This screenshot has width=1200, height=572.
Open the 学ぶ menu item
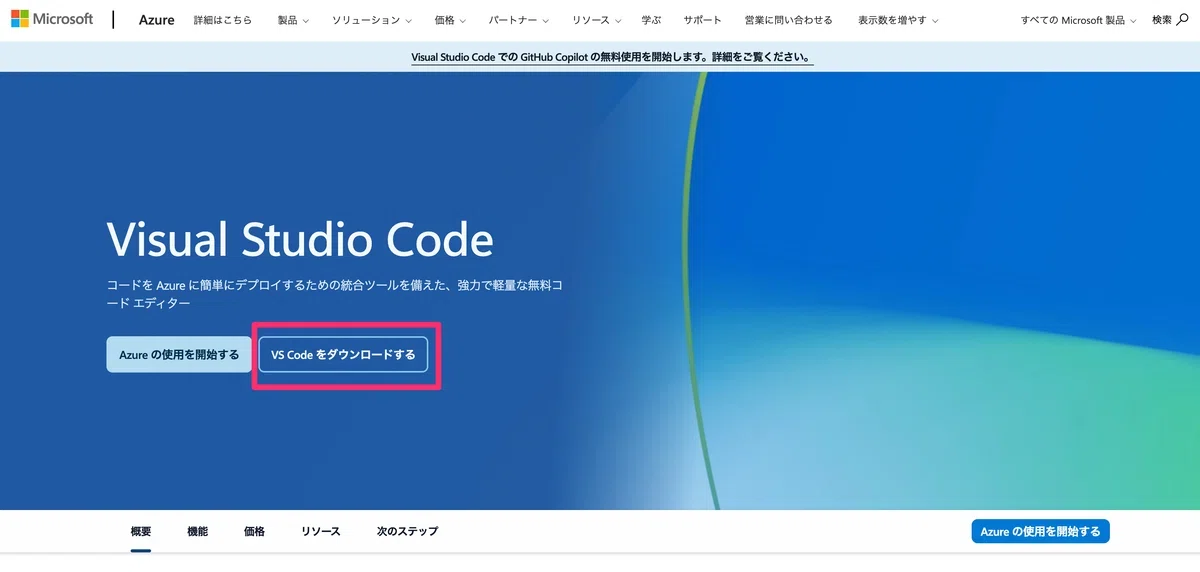click(651, 20)
